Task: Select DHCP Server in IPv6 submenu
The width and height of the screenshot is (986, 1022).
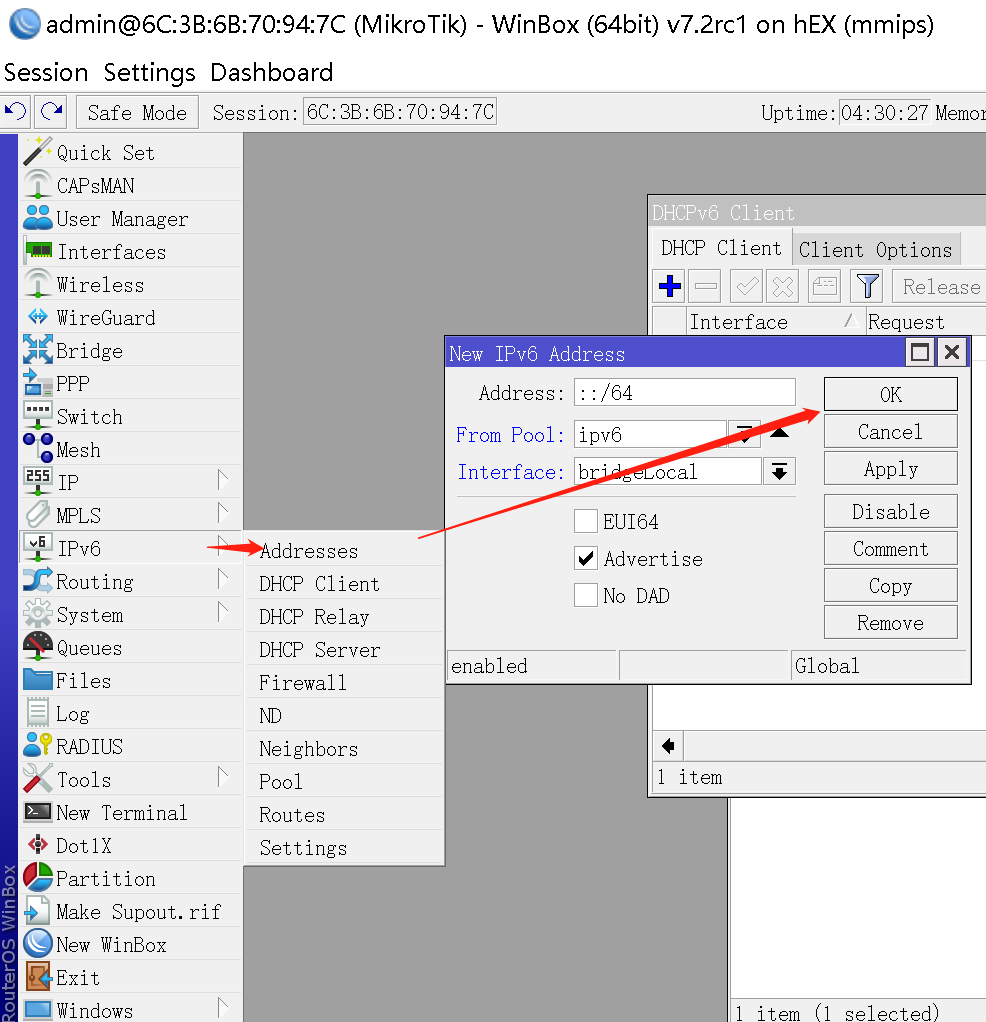Action: pyautogui.click(x=319, y=650)
